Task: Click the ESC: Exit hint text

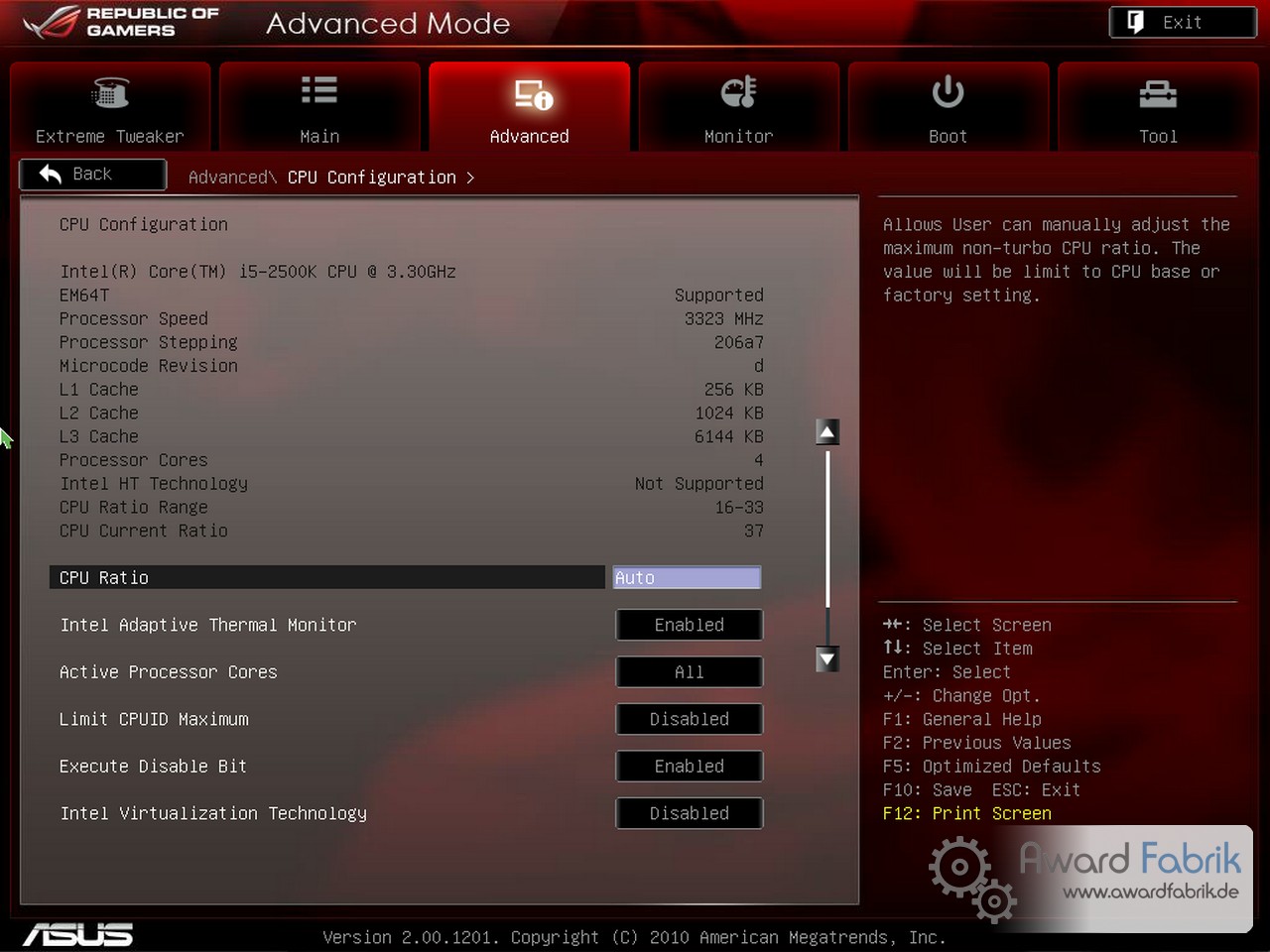Action: (1036, 789)
